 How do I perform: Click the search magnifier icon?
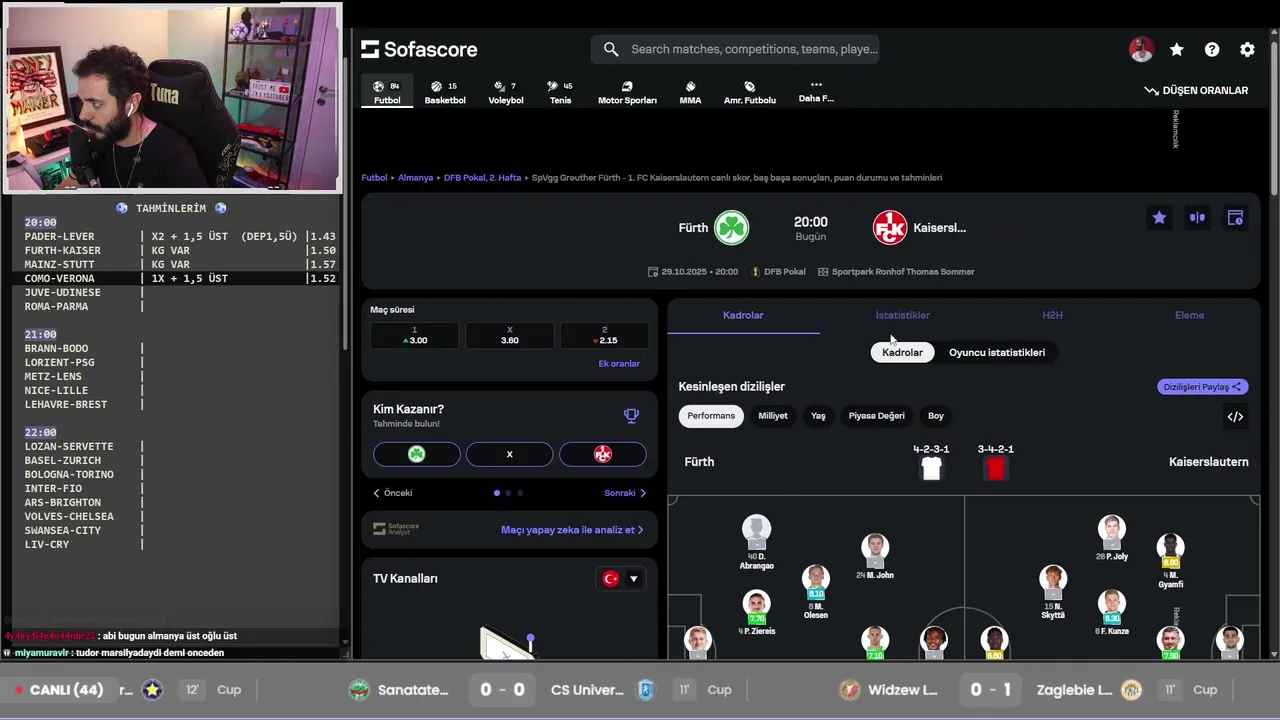click(611, 49)
